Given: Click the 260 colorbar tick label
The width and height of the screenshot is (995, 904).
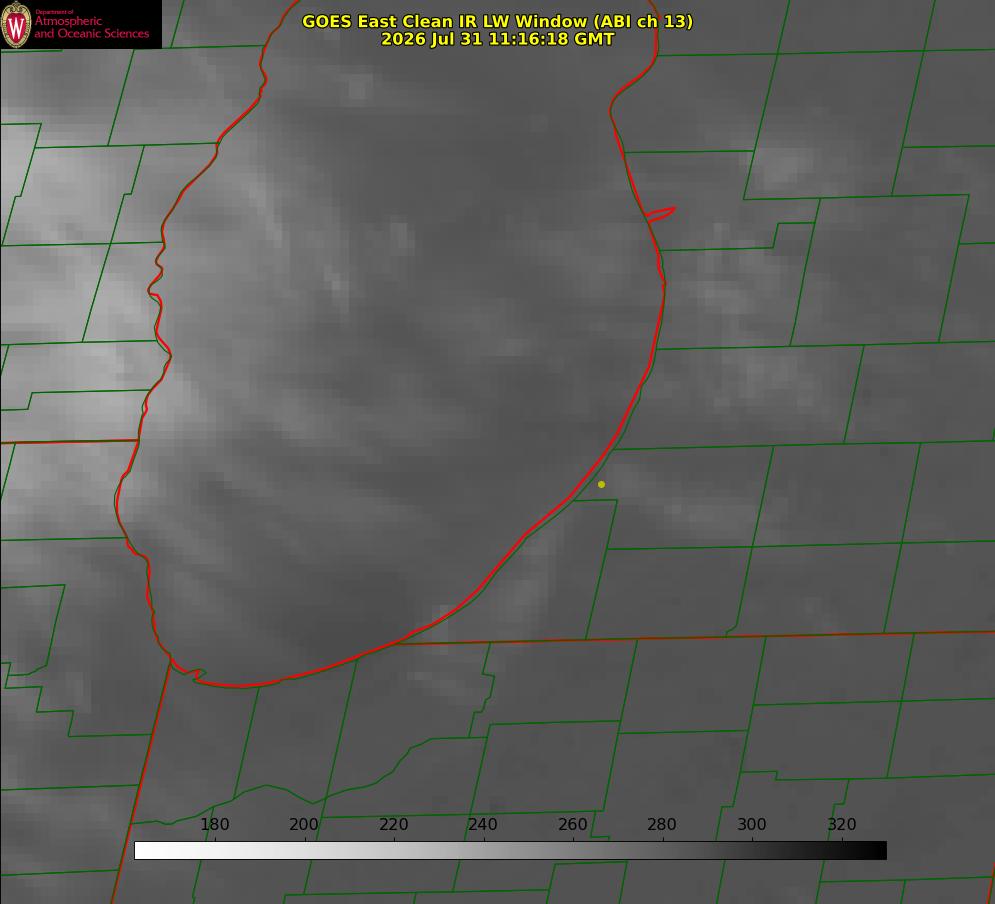Looking at the screenshot, I should (572, 824).
